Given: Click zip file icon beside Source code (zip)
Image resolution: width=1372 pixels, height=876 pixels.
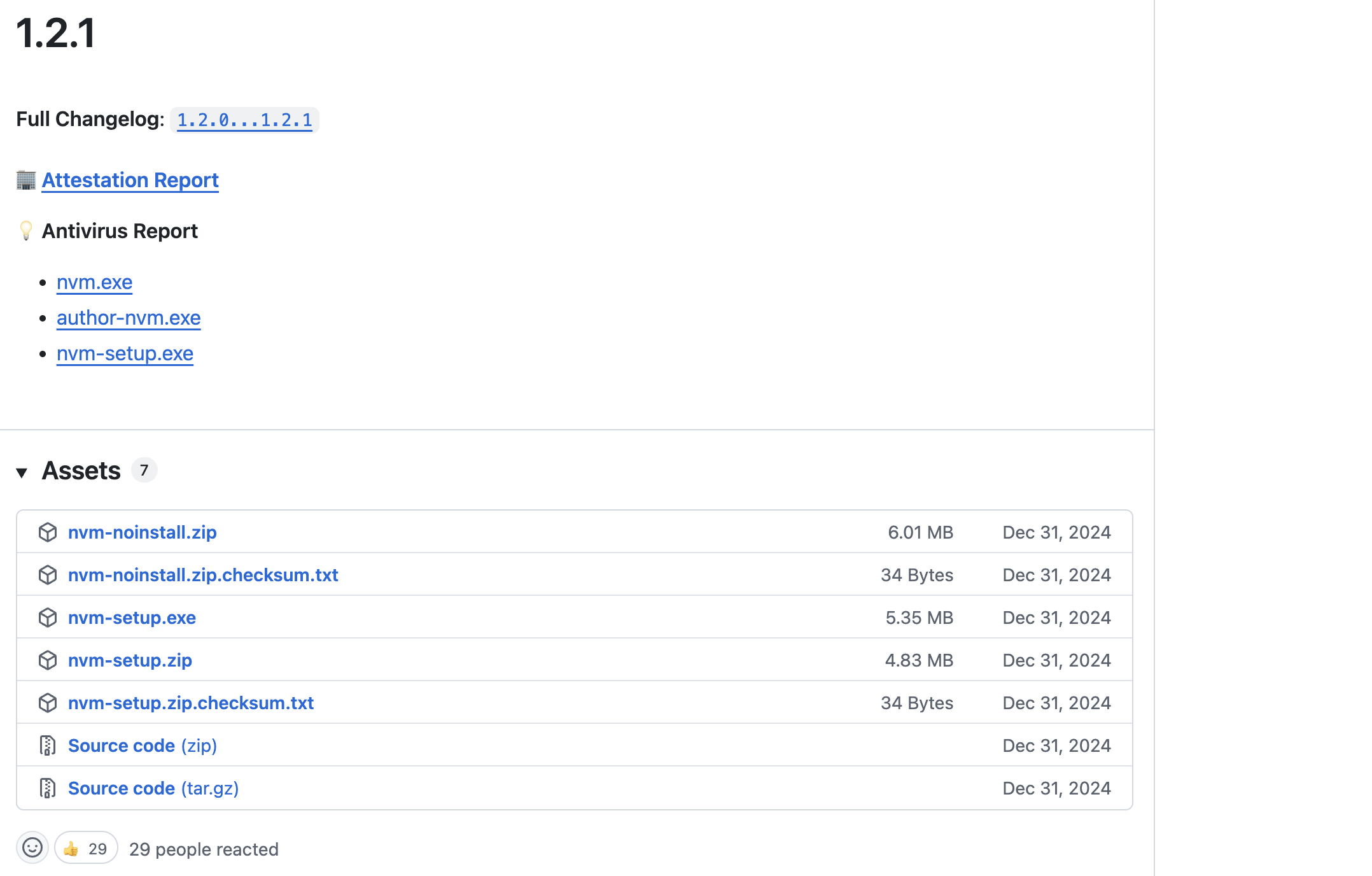Looking at the screenshot, I should 48,745.
